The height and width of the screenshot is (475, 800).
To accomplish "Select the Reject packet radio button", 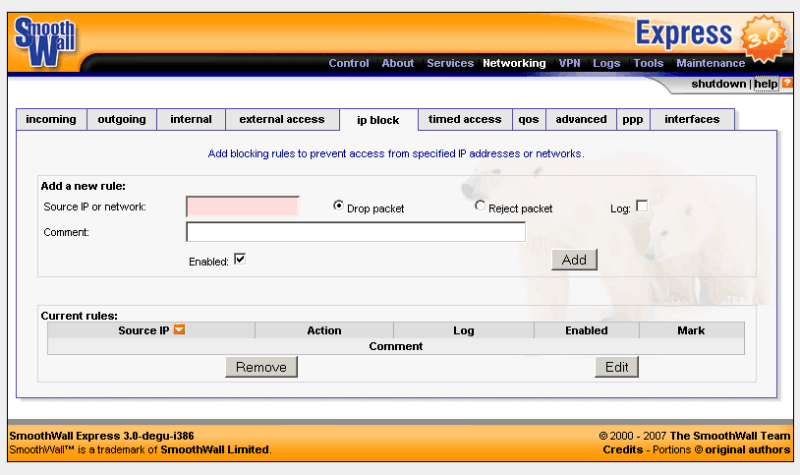I will (479, 206).
